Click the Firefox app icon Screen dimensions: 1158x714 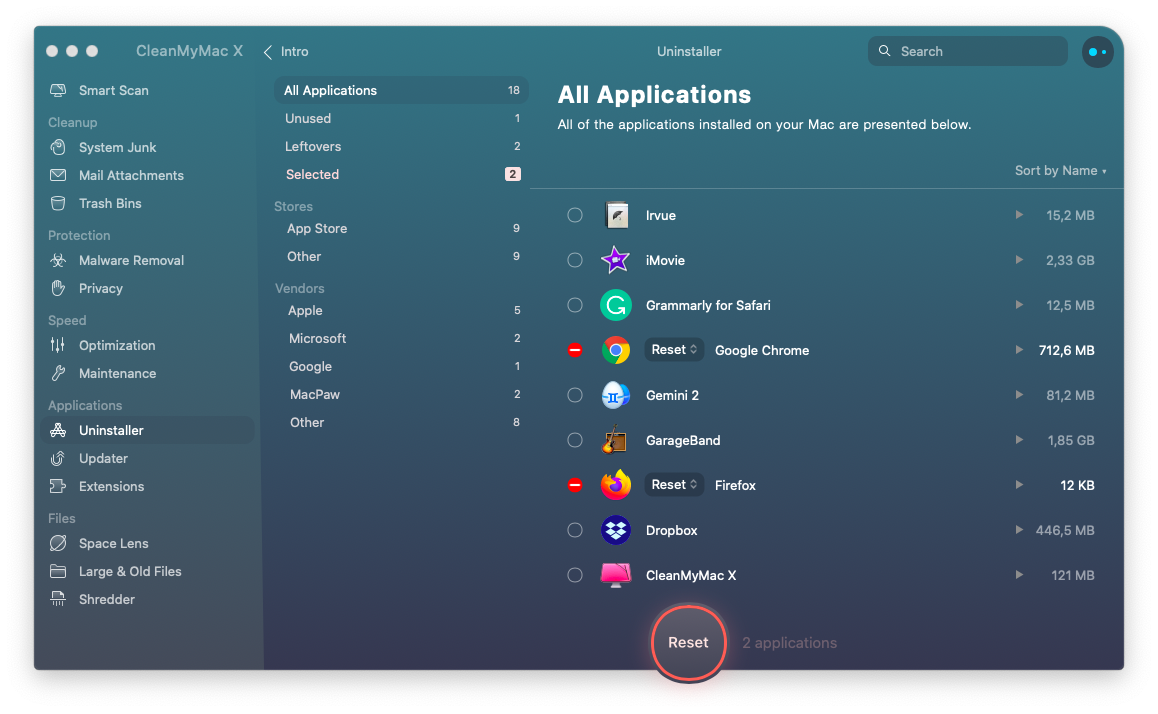point(615,484)
